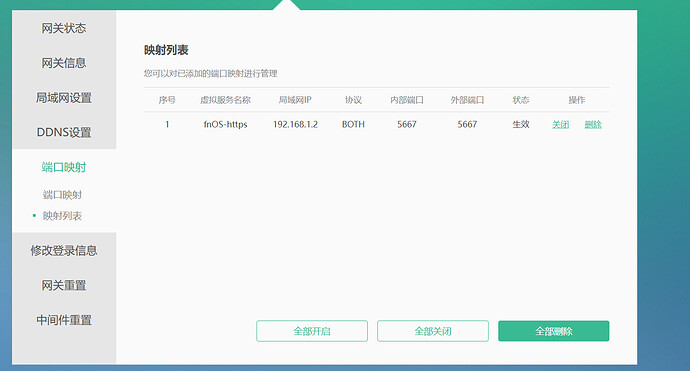Click the 状态 column header
The width and height of the screenshot is (690, 371).
(x=521, y=100)
